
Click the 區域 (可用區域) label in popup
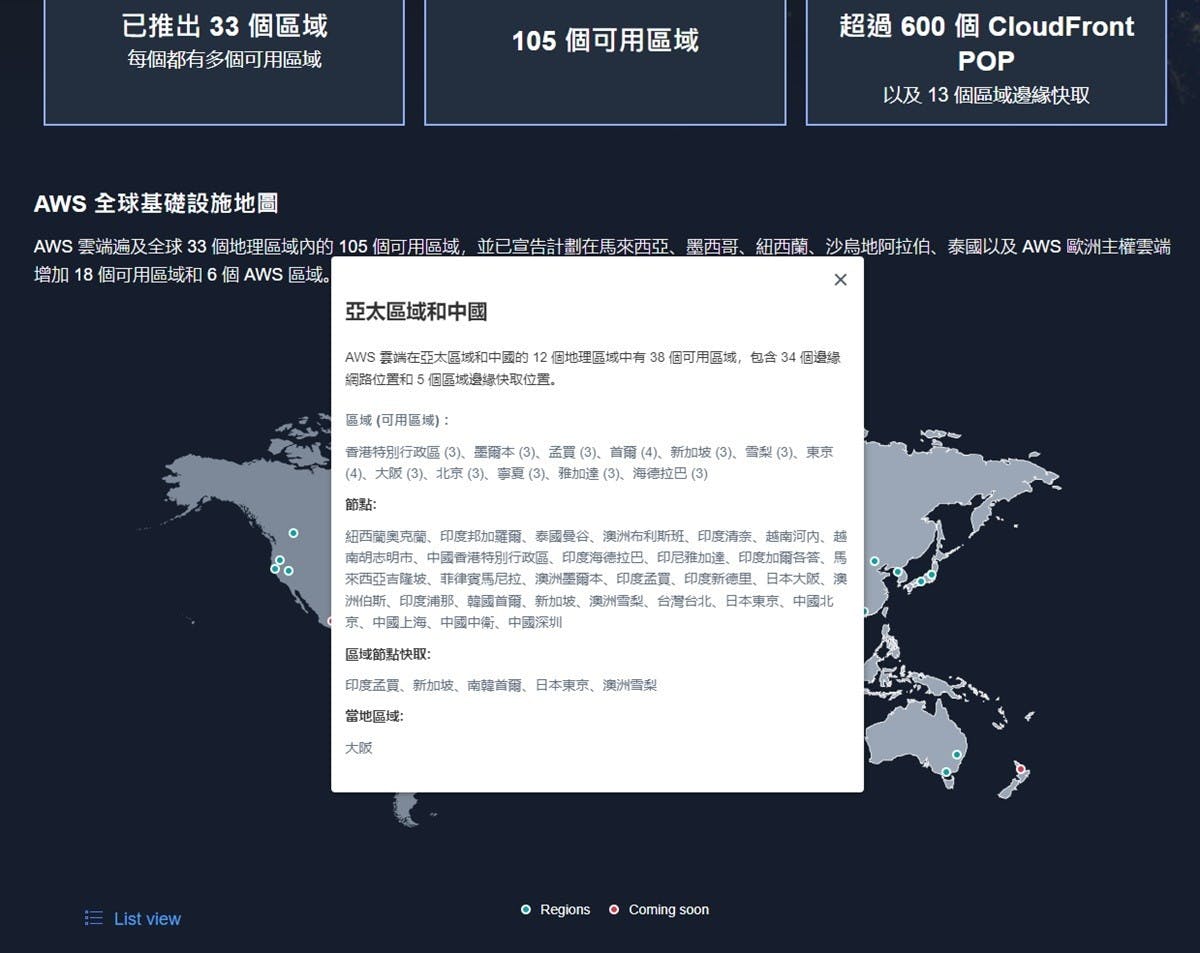click(x=397, y=420)
